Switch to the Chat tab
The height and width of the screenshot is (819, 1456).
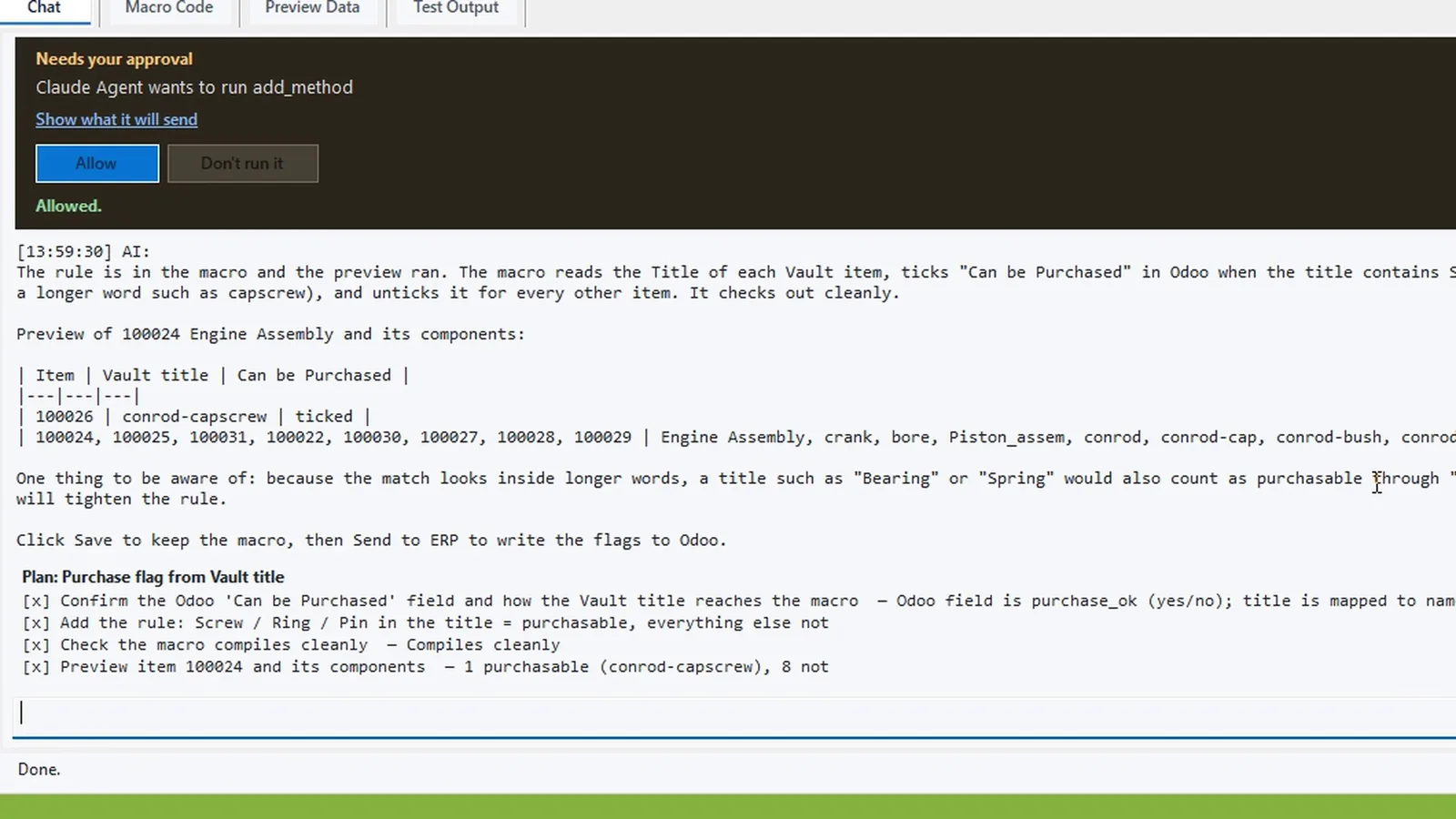click(x=44, y=8)
